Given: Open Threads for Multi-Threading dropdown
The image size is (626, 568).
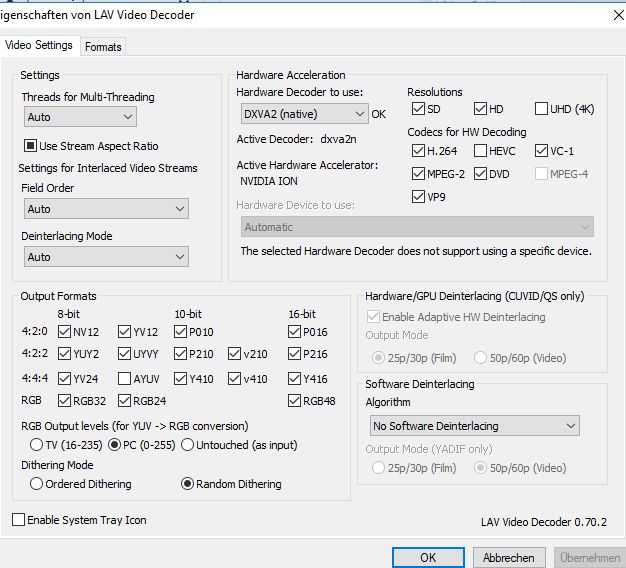Looking at the screenshot, I should click(x=79, y=117).
